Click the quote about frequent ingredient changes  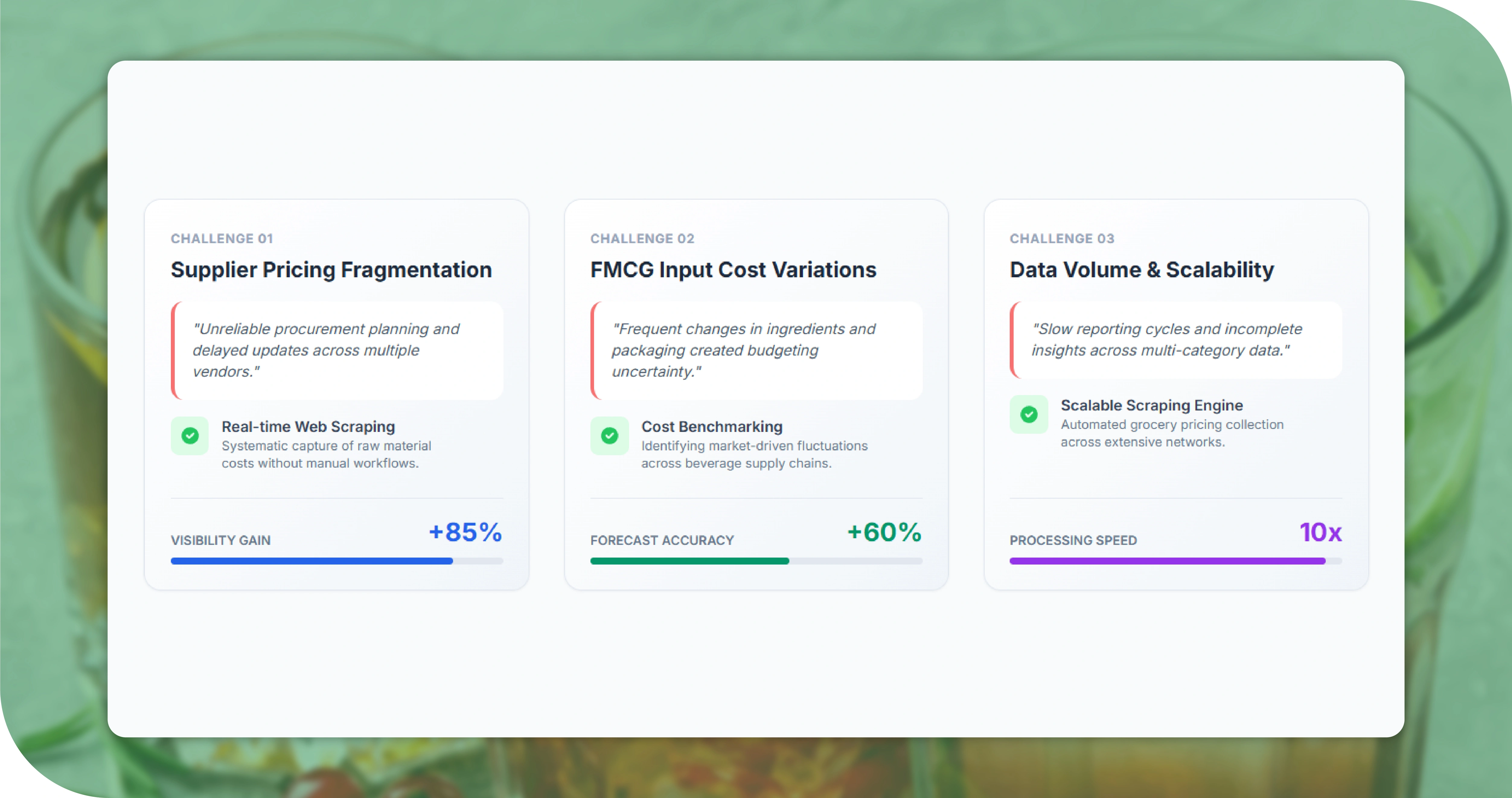pos(756,351)
